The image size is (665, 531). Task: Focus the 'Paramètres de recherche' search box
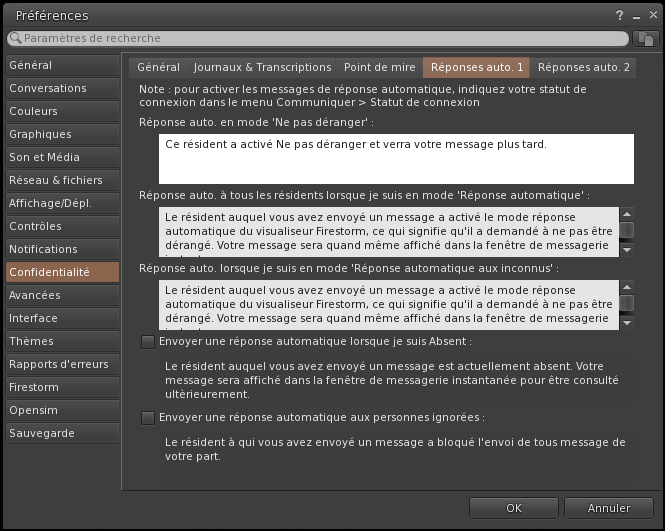click(320, 39)
